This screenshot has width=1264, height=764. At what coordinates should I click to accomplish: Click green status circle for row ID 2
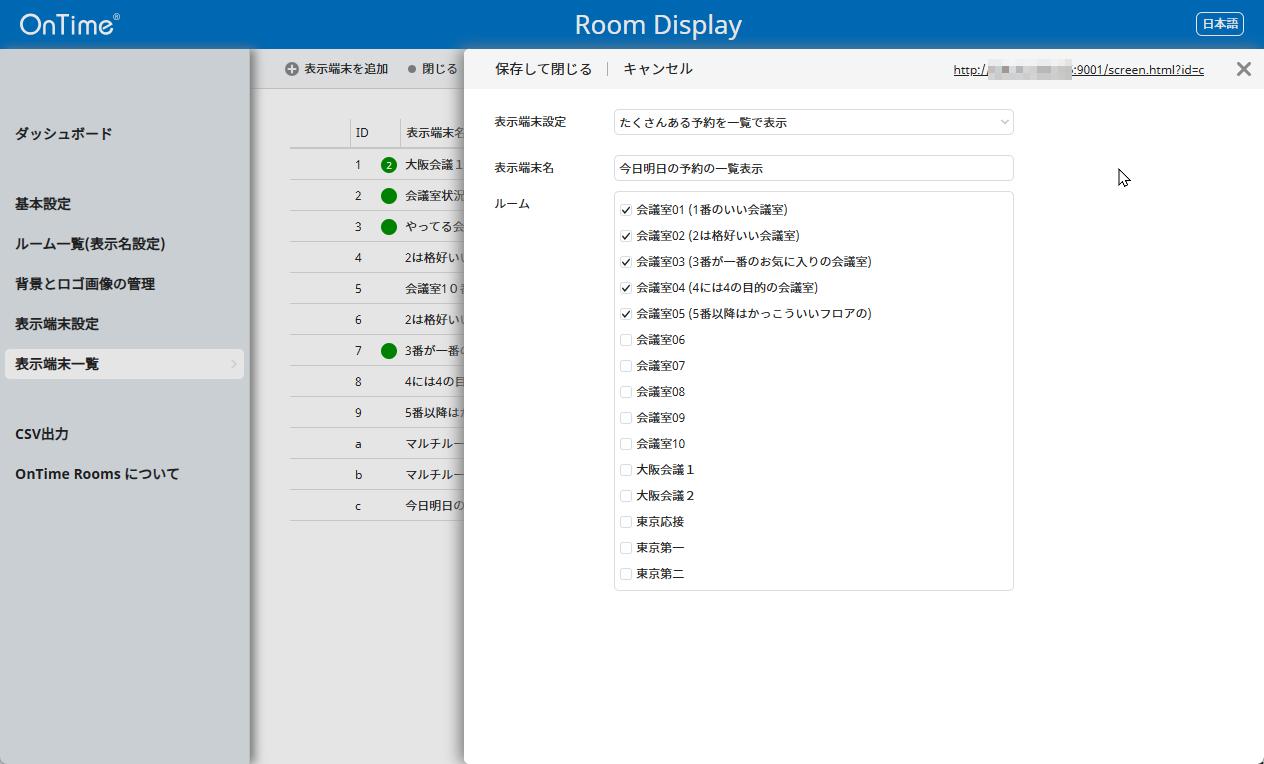[389, 196]
